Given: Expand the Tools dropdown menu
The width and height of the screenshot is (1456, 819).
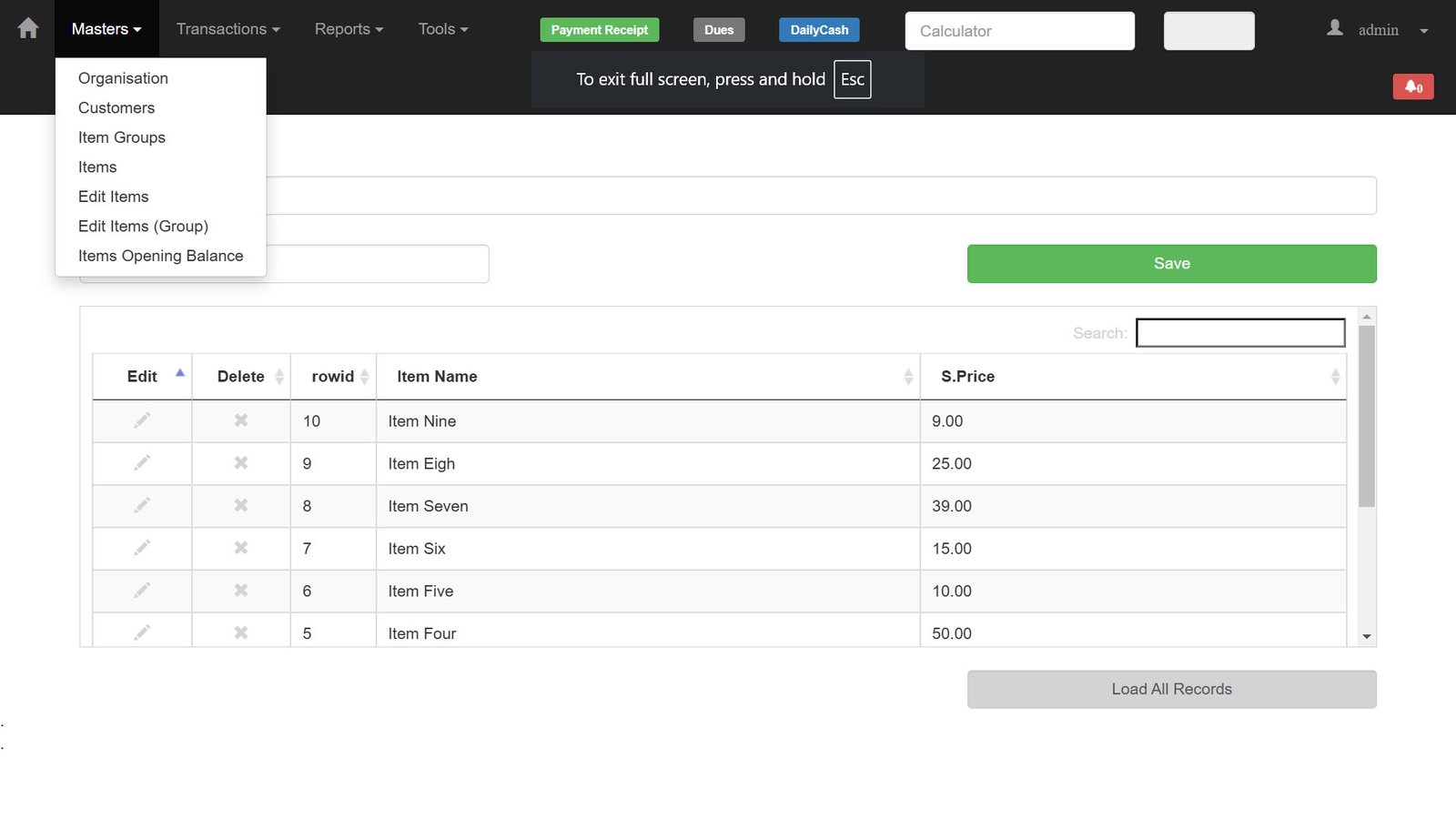Looking at the screenshot, I should (x=443, y=29).
